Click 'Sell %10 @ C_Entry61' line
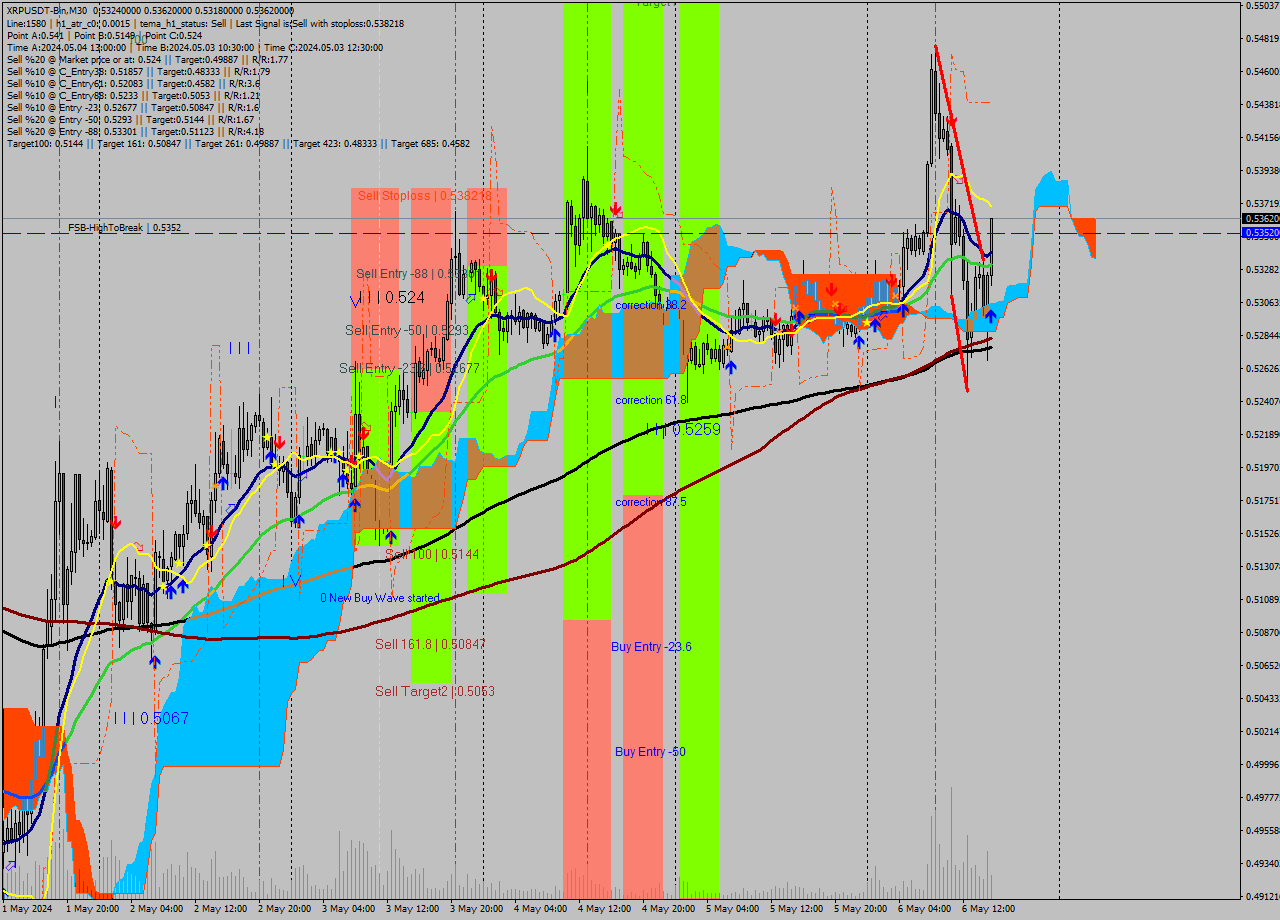 [133, 83]
